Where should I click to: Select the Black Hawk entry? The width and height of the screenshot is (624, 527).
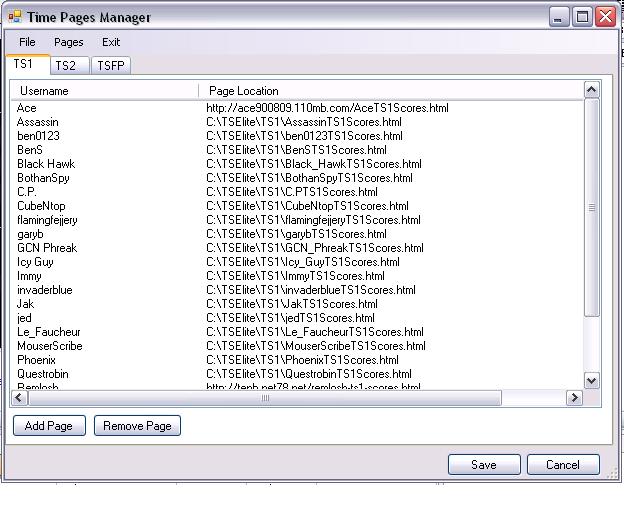click(x=46, y=164)
